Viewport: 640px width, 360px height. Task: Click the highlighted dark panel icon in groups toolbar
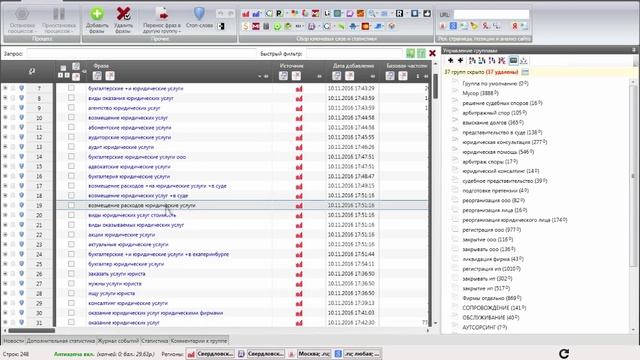click(x=513, y=60)
